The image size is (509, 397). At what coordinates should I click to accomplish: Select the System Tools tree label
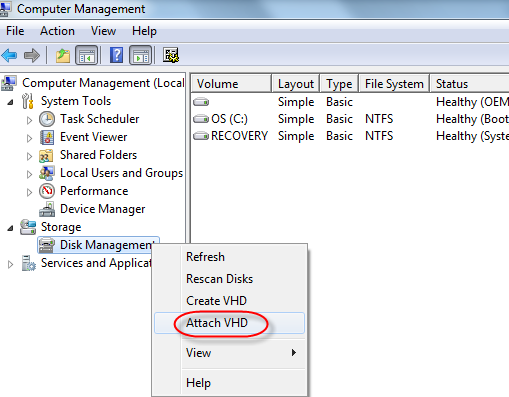[x=76, y=101]
